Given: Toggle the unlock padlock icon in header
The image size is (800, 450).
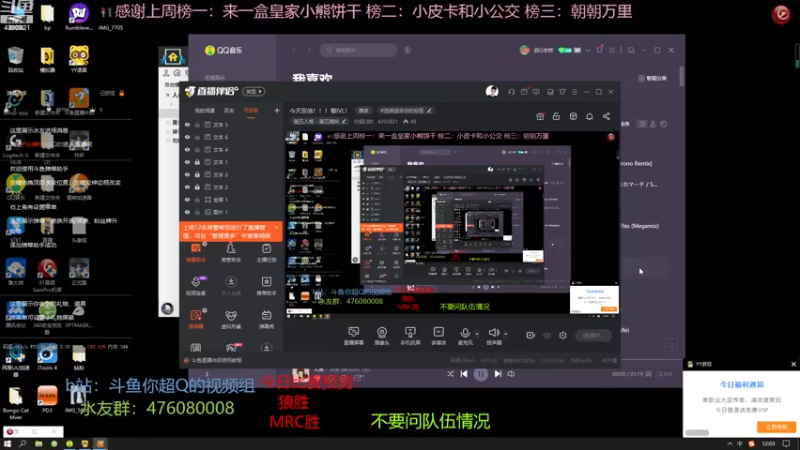Looking at the screenshot, I should tap(556, 116).
